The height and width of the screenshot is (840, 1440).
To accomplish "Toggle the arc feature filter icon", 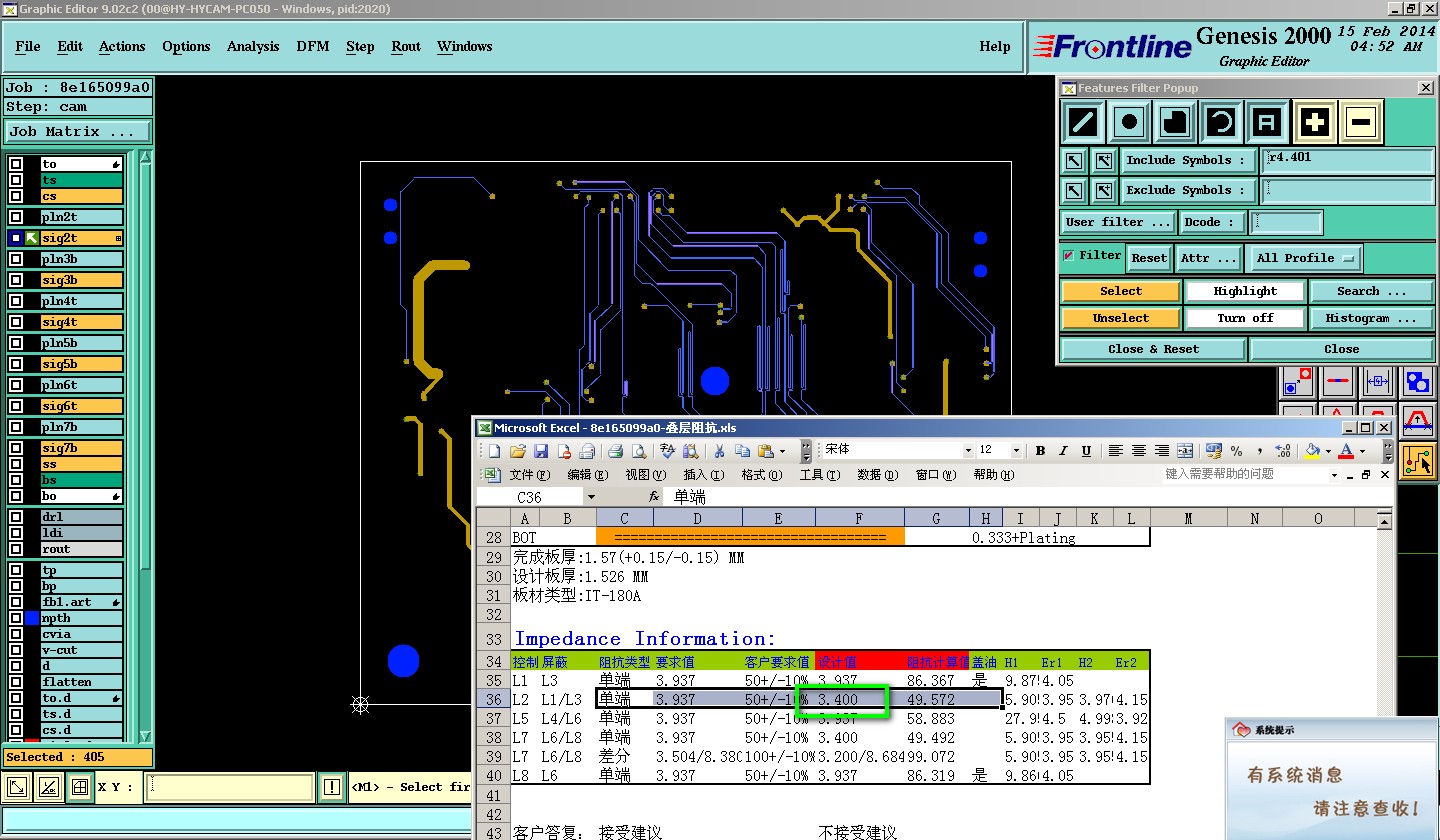I will [x=1221, y=122].
